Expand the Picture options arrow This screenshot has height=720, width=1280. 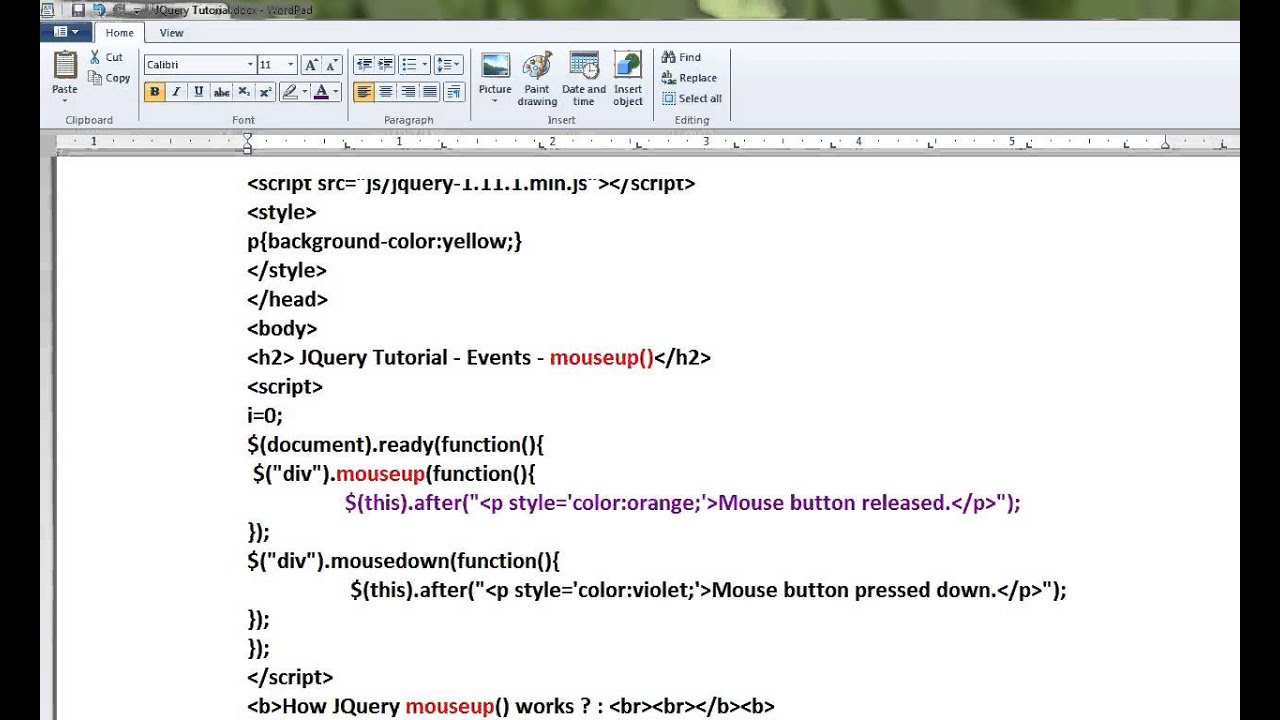495,101
